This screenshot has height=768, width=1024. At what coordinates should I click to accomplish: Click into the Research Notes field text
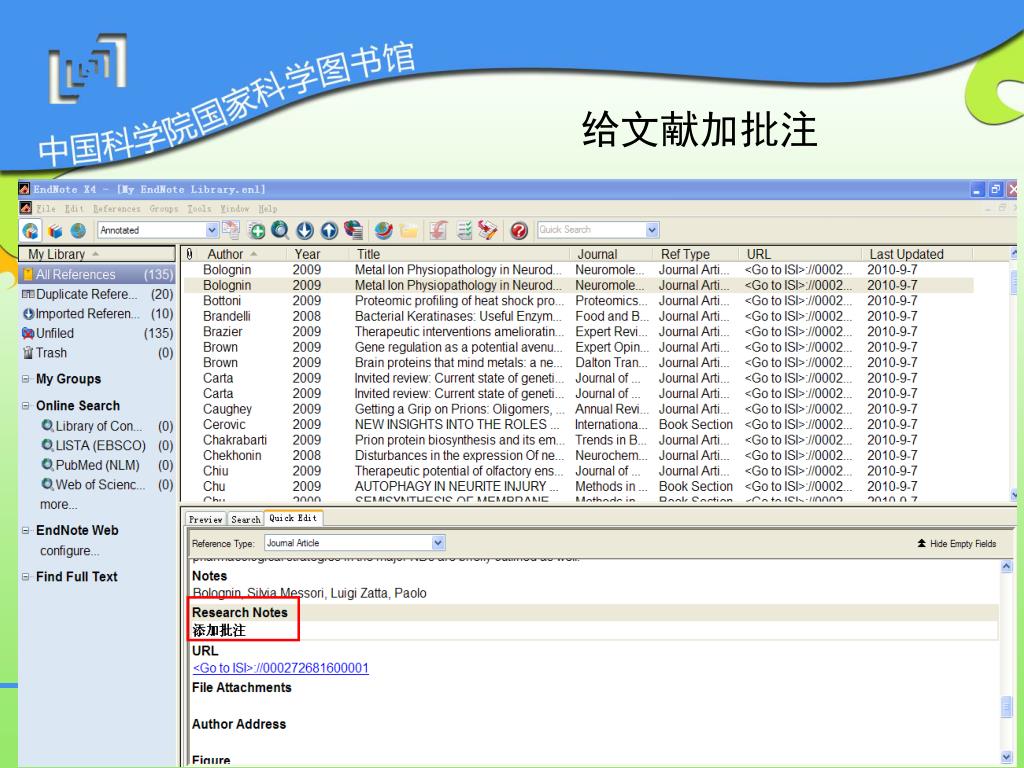219,631
